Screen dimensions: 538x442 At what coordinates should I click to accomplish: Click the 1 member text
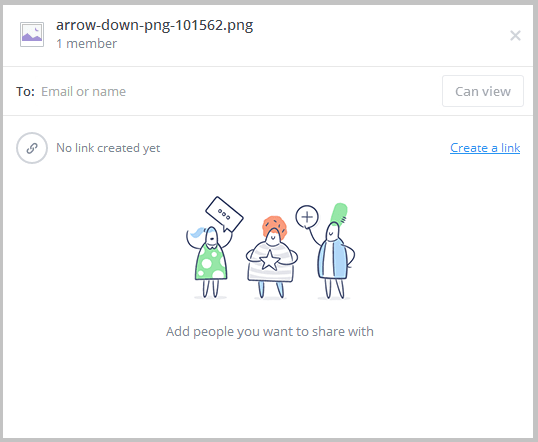pos(86,44)
